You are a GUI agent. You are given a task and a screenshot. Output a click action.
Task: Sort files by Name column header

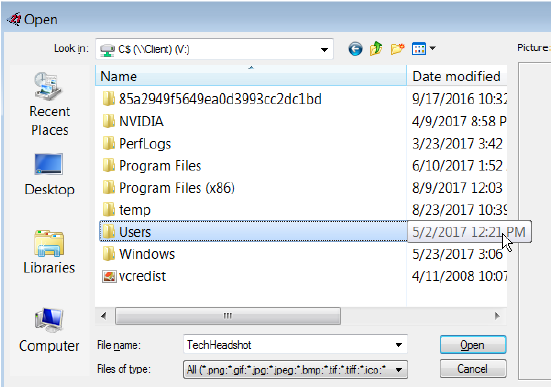[x=251, y=76]
